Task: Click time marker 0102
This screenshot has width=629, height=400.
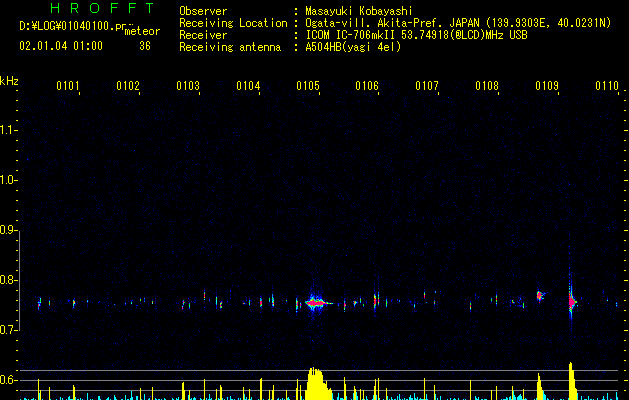Action: [x=128, y=85]
